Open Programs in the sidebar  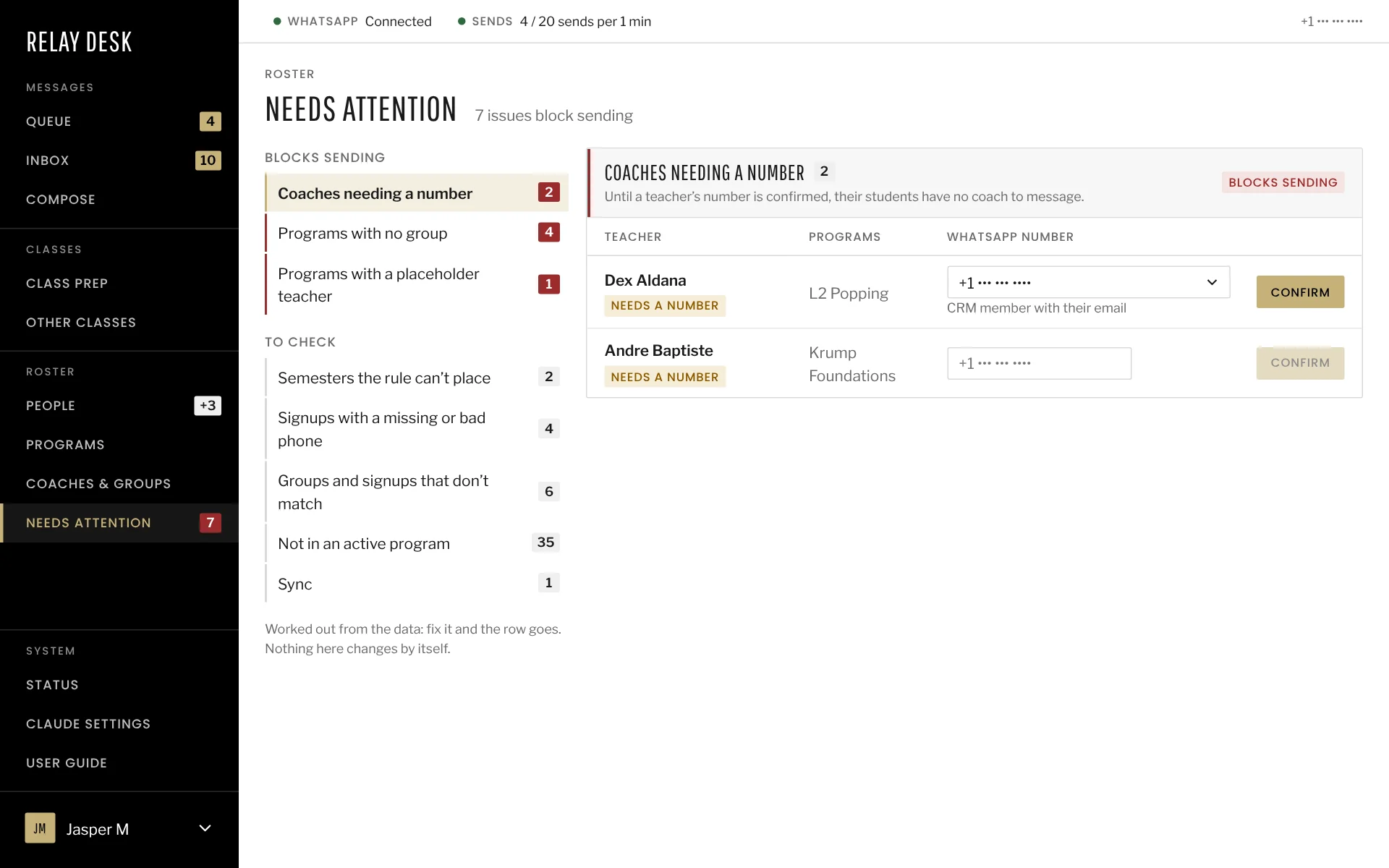click(x=119, y=445)
